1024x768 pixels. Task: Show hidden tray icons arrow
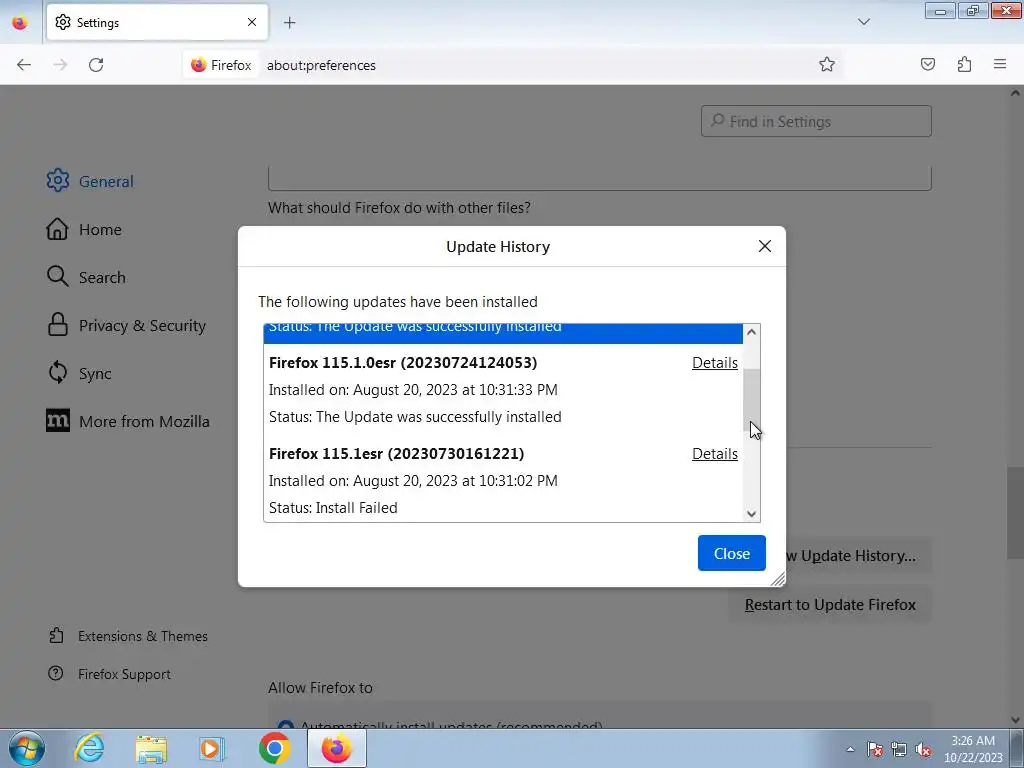[850, 749]
